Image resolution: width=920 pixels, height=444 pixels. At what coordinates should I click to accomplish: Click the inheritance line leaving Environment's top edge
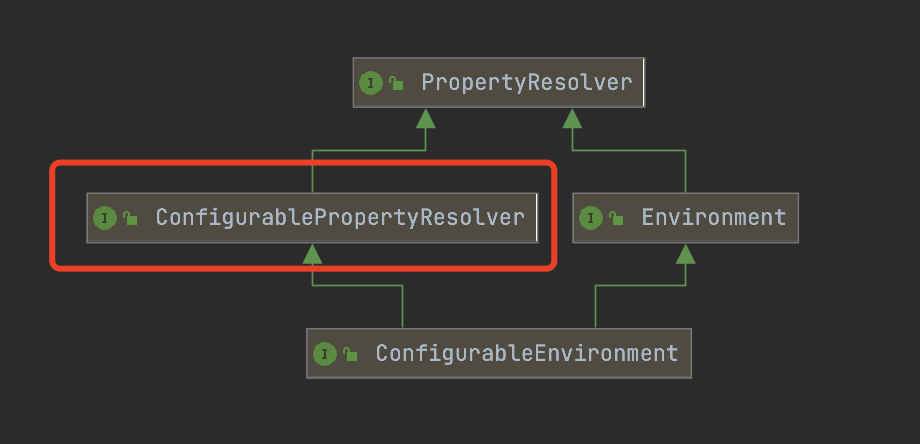tap(685, 171)
